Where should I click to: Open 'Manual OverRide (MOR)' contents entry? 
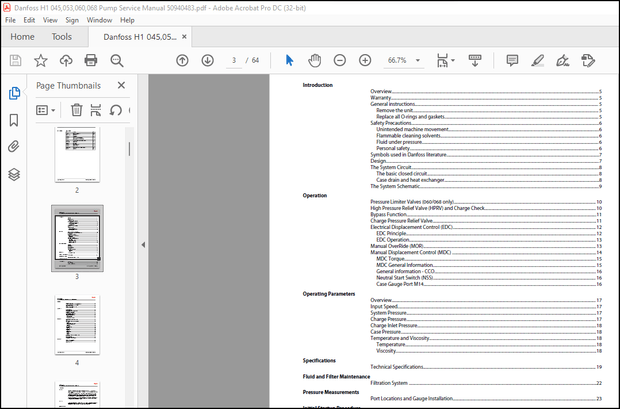point(486,246)
